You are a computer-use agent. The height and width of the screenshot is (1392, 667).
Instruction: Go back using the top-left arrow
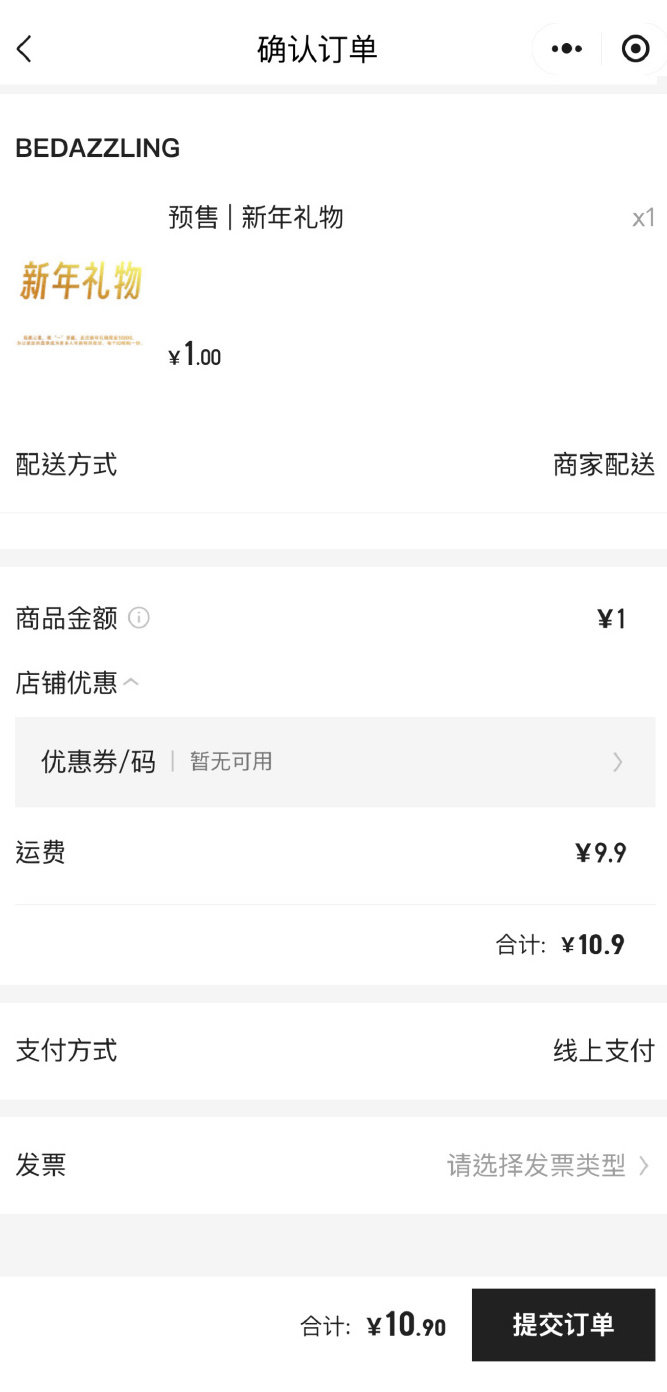[24, 48]
